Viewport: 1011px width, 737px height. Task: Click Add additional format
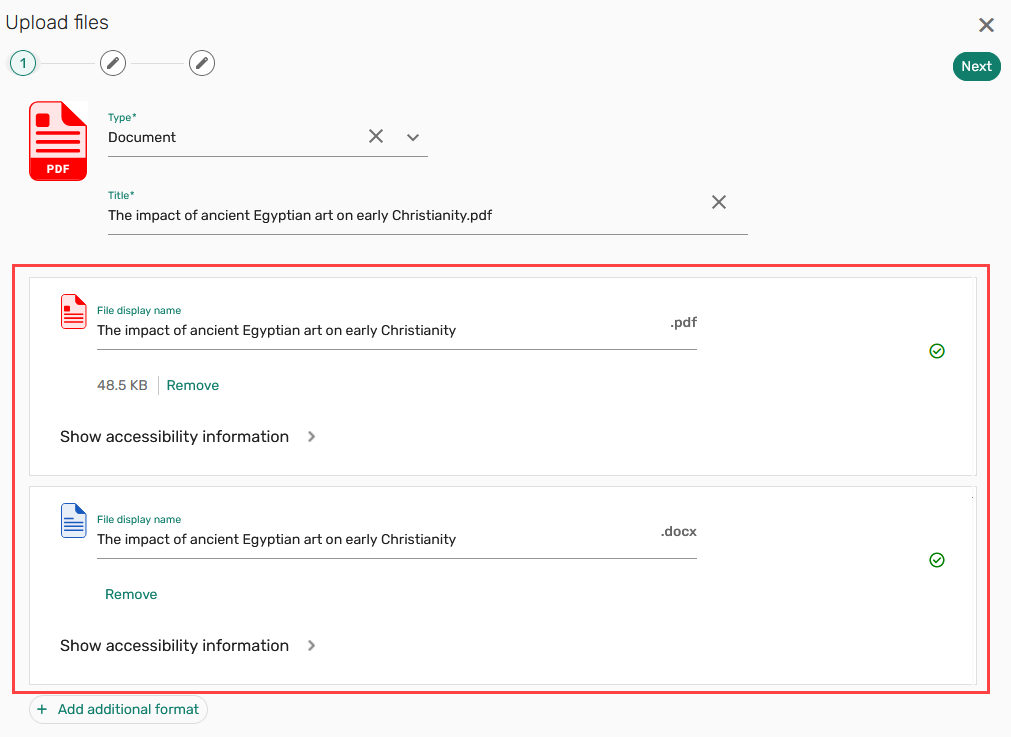pos(118,709)
